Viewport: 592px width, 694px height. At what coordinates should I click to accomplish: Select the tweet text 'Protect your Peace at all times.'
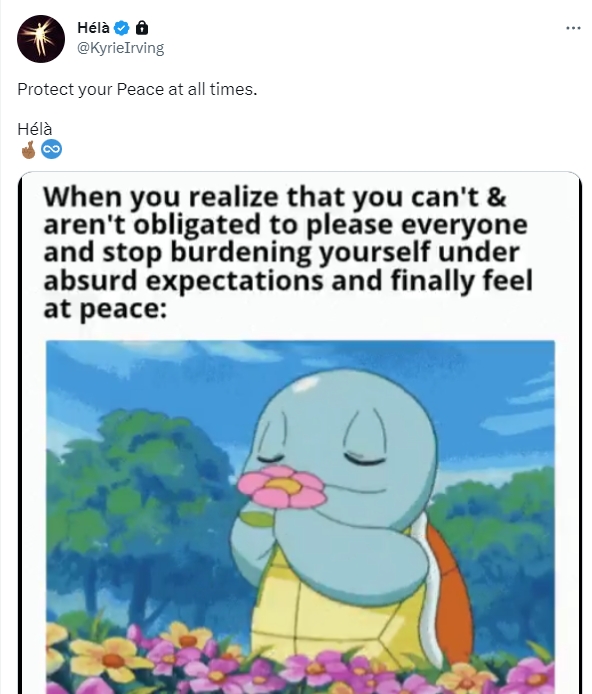pos(137,89)
